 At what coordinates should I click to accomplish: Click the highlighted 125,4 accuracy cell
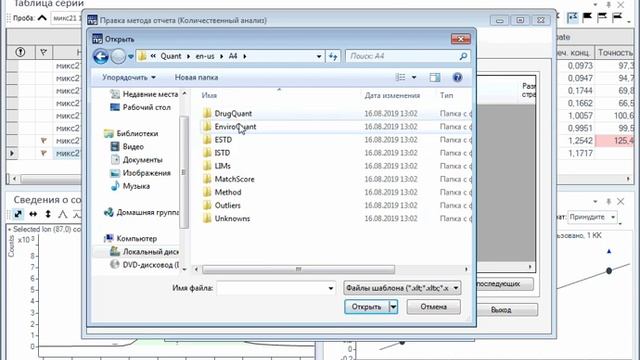615,141
